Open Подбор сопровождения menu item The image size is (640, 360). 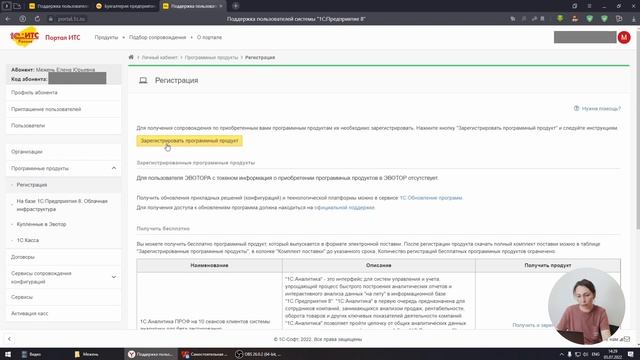click(x=158, y=37)
